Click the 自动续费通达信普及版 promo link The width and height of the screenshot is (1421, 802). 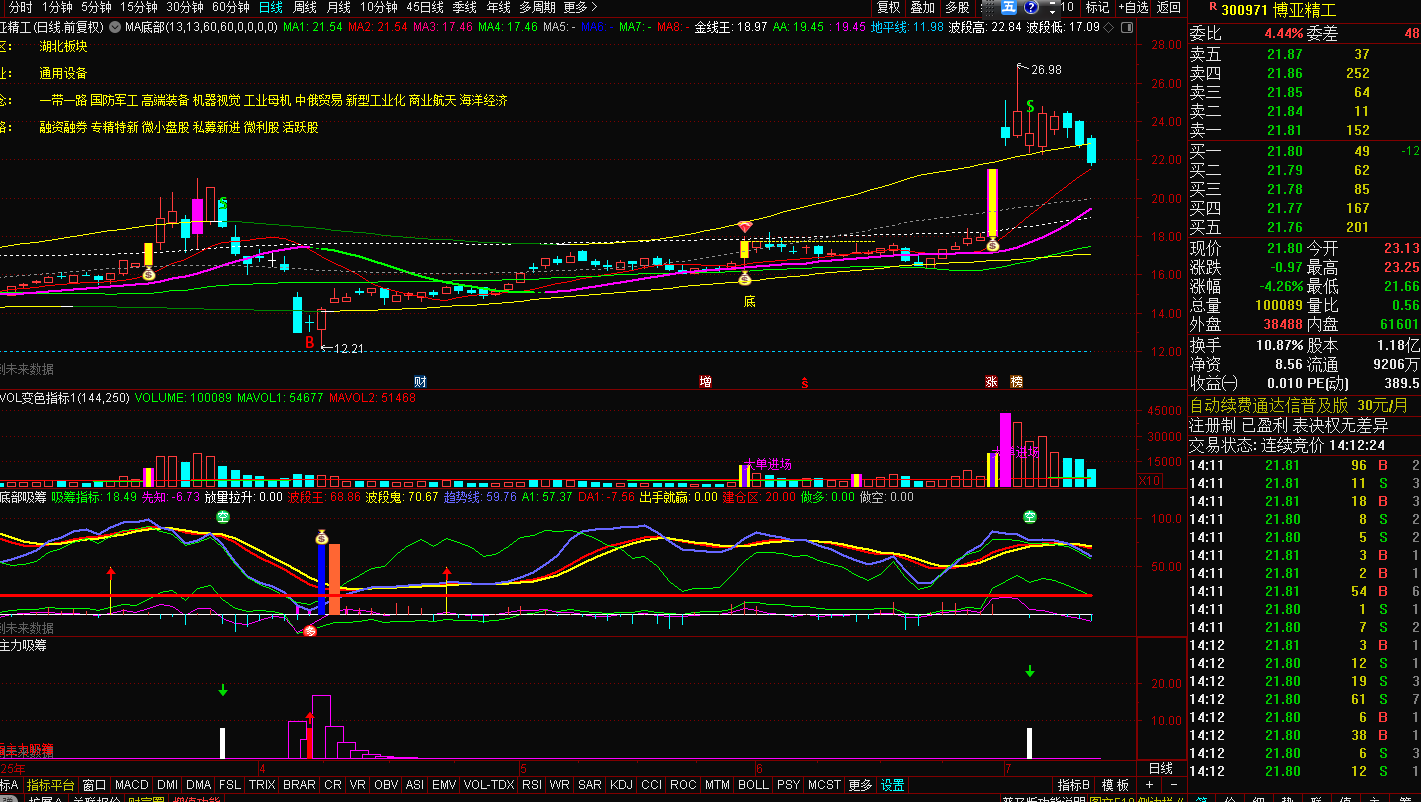click(x=1268, y=406)
